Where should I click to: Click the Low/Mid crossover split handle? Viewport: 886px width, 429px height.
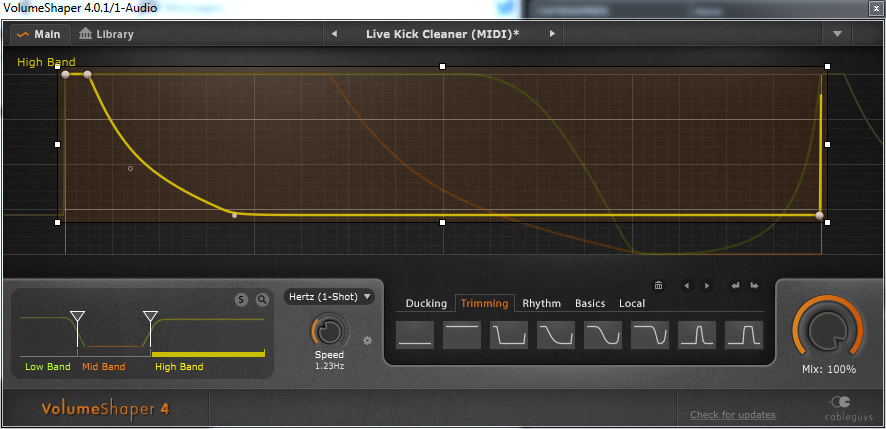[x=77, y=317]
